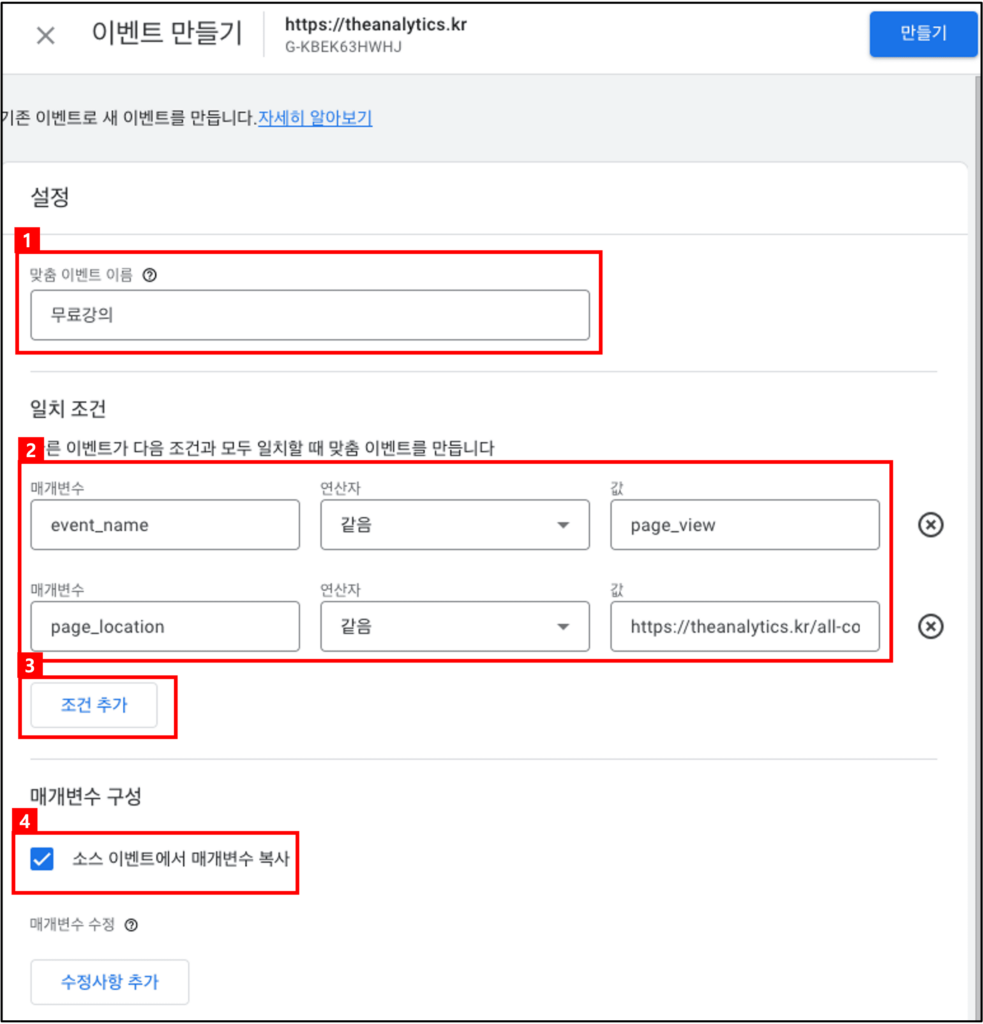Close the 이벤트 만들기 panel with X

pos(45,35)
